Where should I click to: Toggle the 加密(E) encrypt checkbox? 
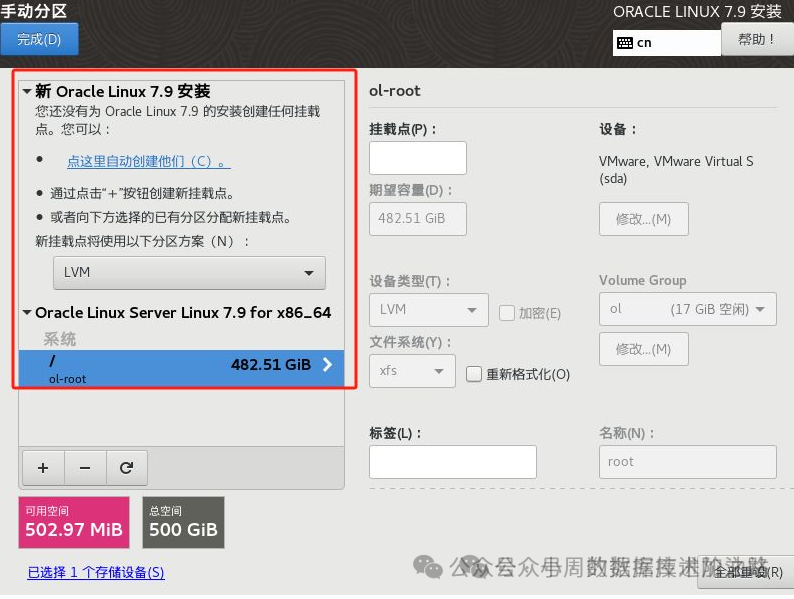(x=506, y=313)
